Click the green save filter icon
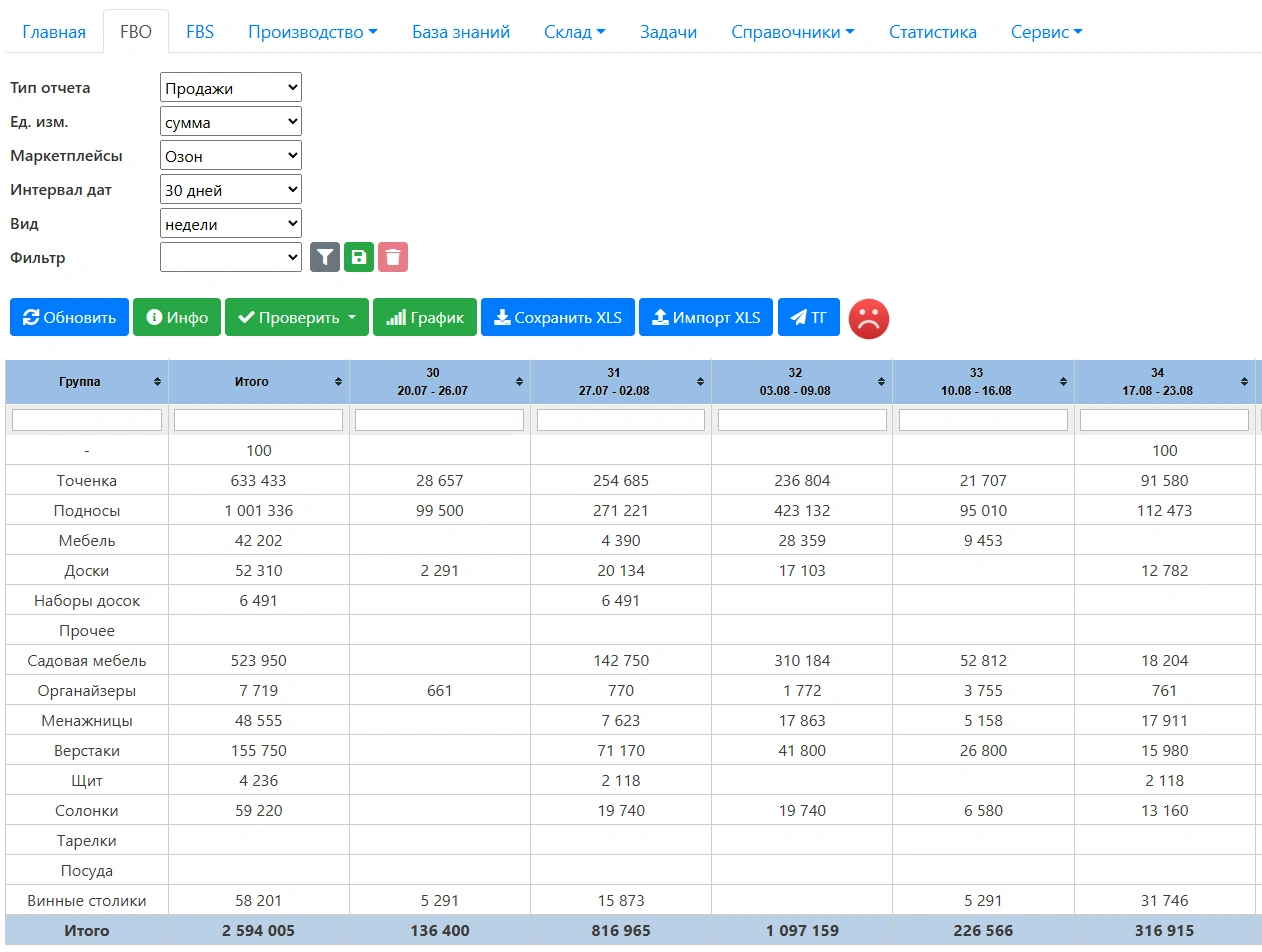This screenshot has height=952, width=1262. (359, 257)
